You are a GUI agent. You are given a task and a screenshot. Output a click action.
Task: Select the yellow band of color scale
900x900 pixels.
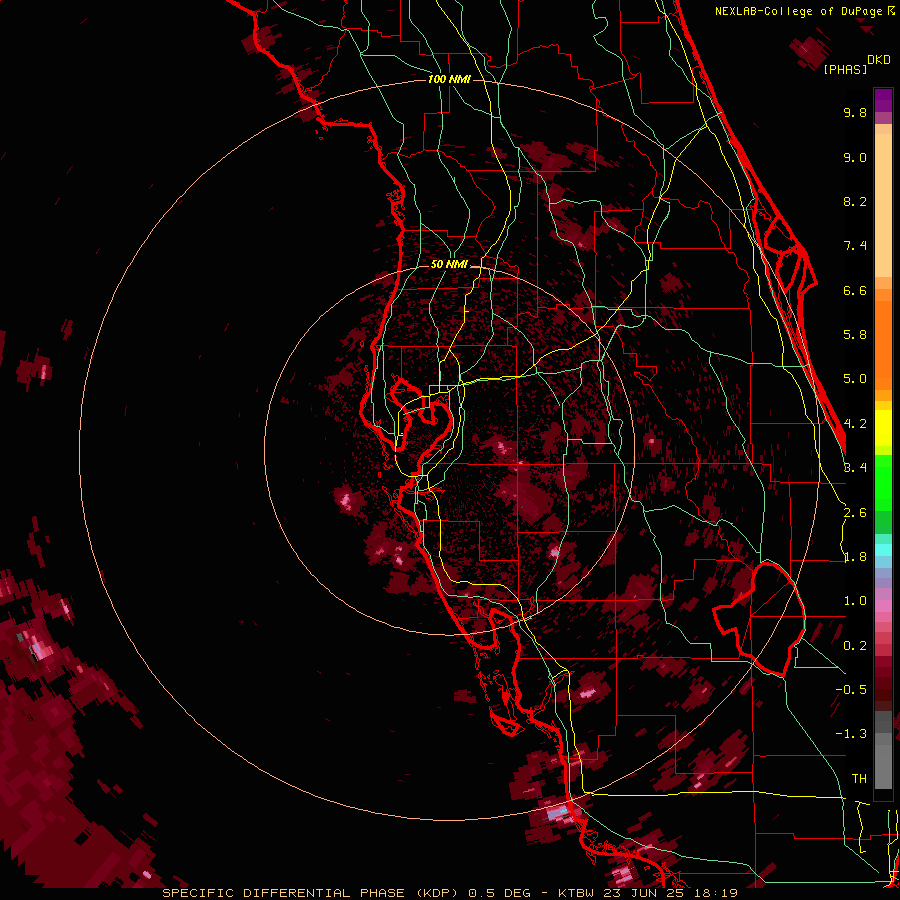[x=883, y=428]
